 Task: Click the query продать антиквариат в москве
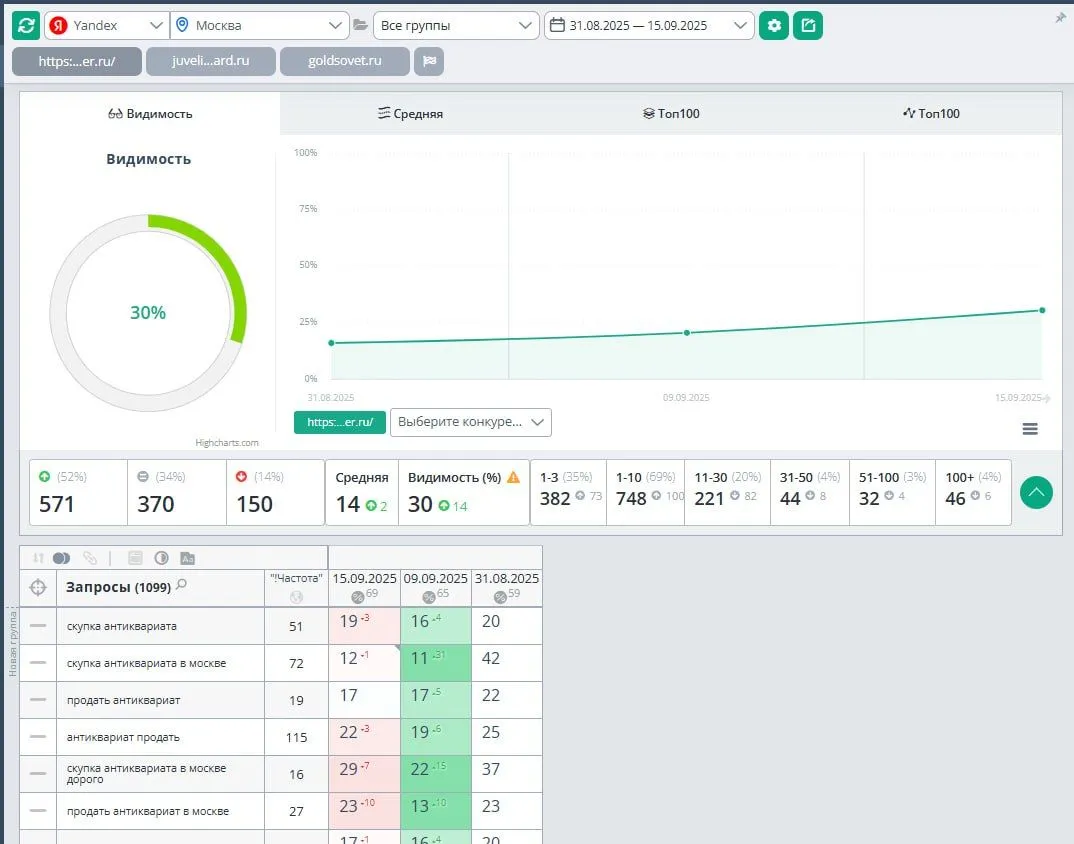point(148,811)
